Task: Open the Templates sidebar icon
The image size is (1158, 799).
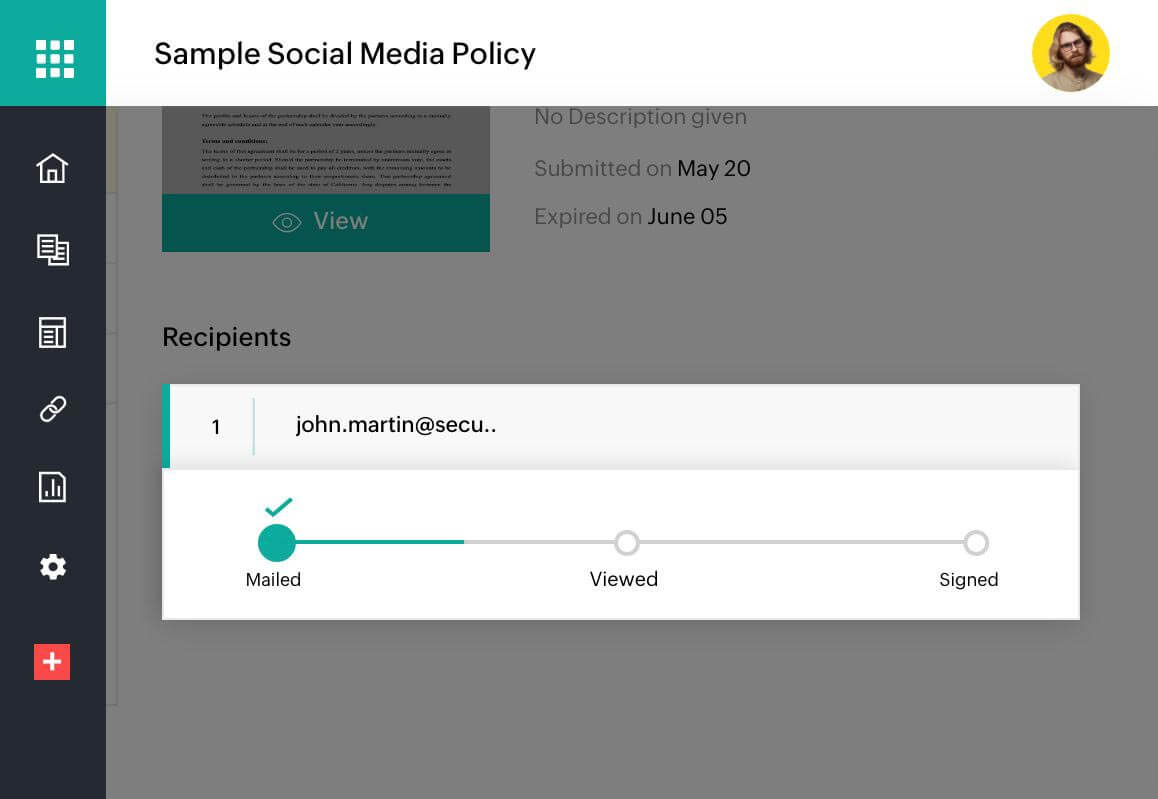Action: (x=52, y=332)
